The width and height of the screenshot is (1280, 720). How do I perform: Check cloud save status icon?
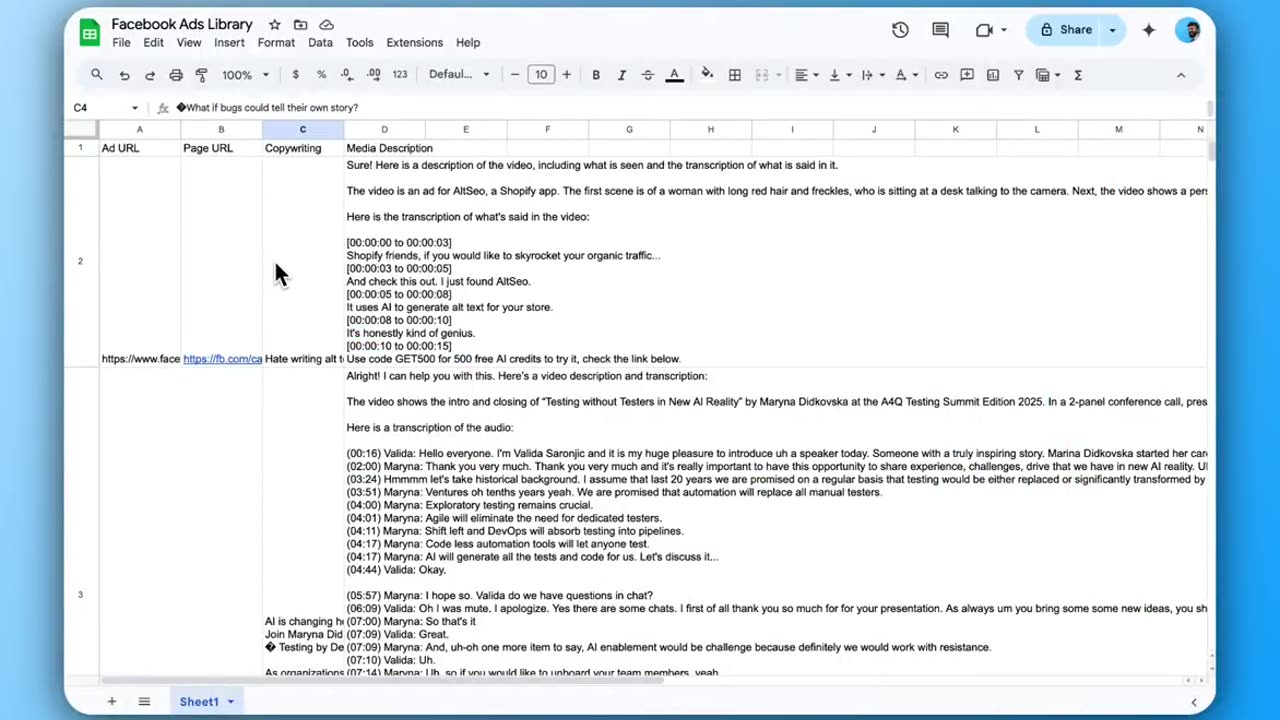[x=326, y=24]
